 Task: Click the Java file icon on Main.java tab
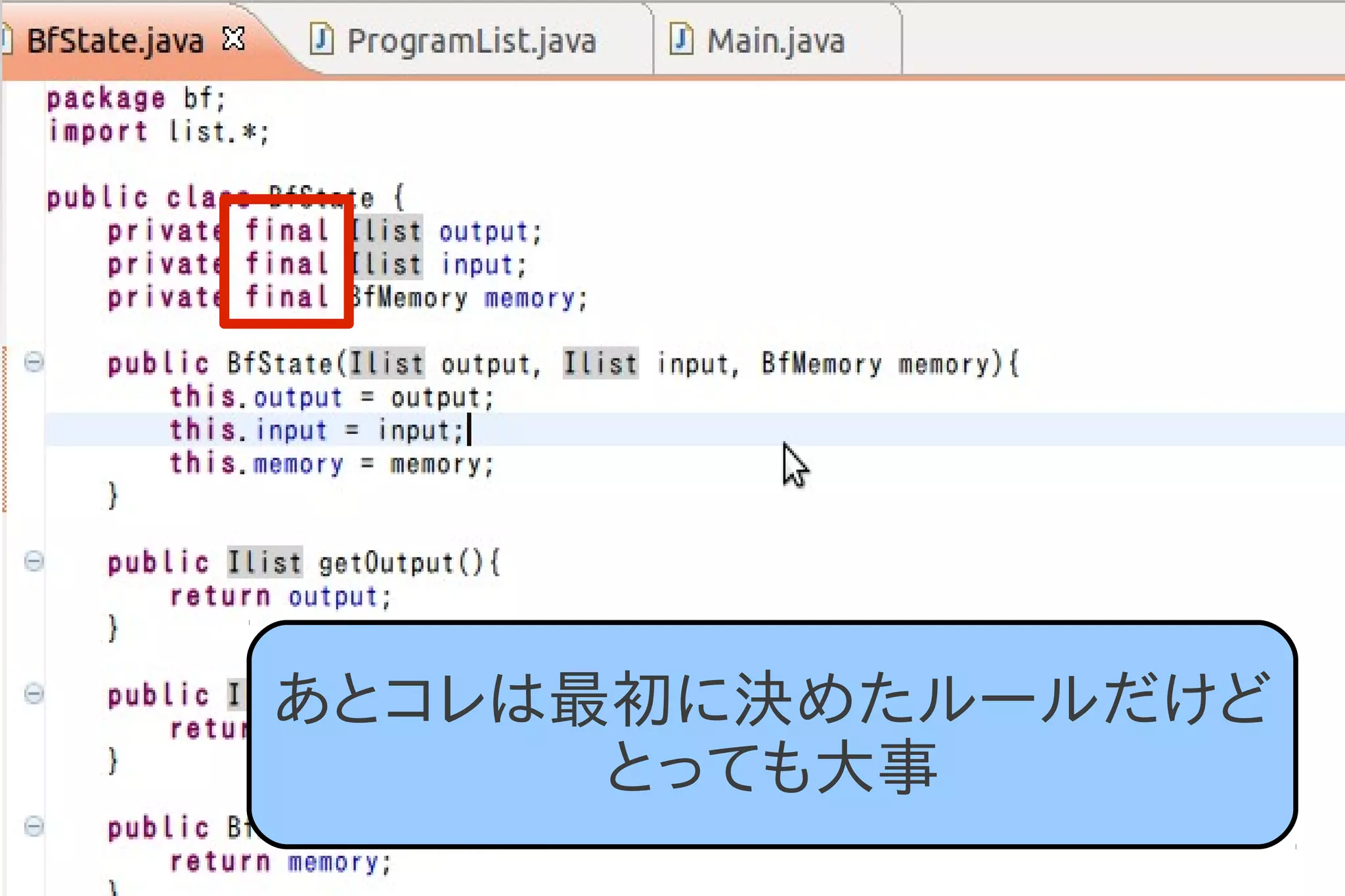[681, 39]
